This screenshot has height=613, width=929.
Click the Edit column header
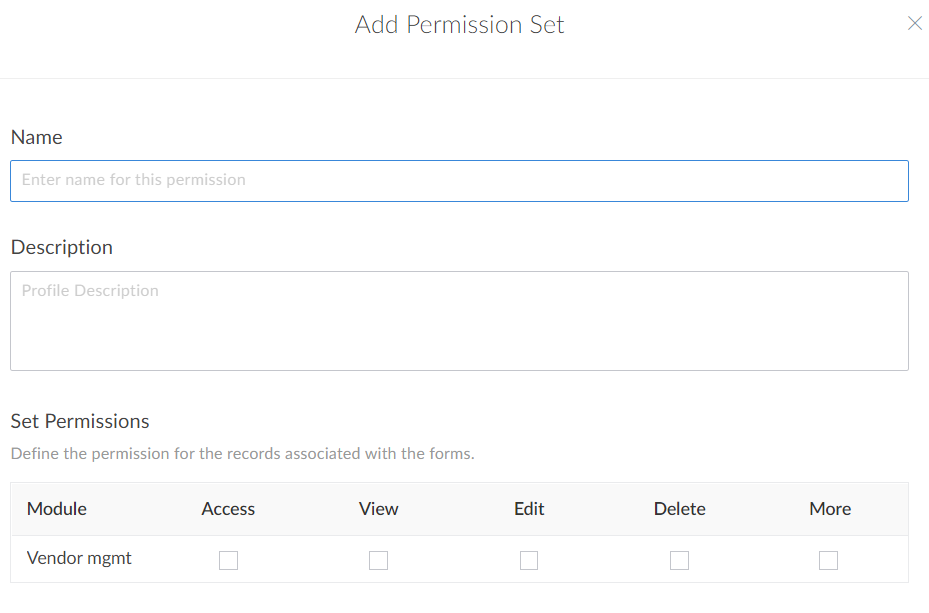click(529, 509)
